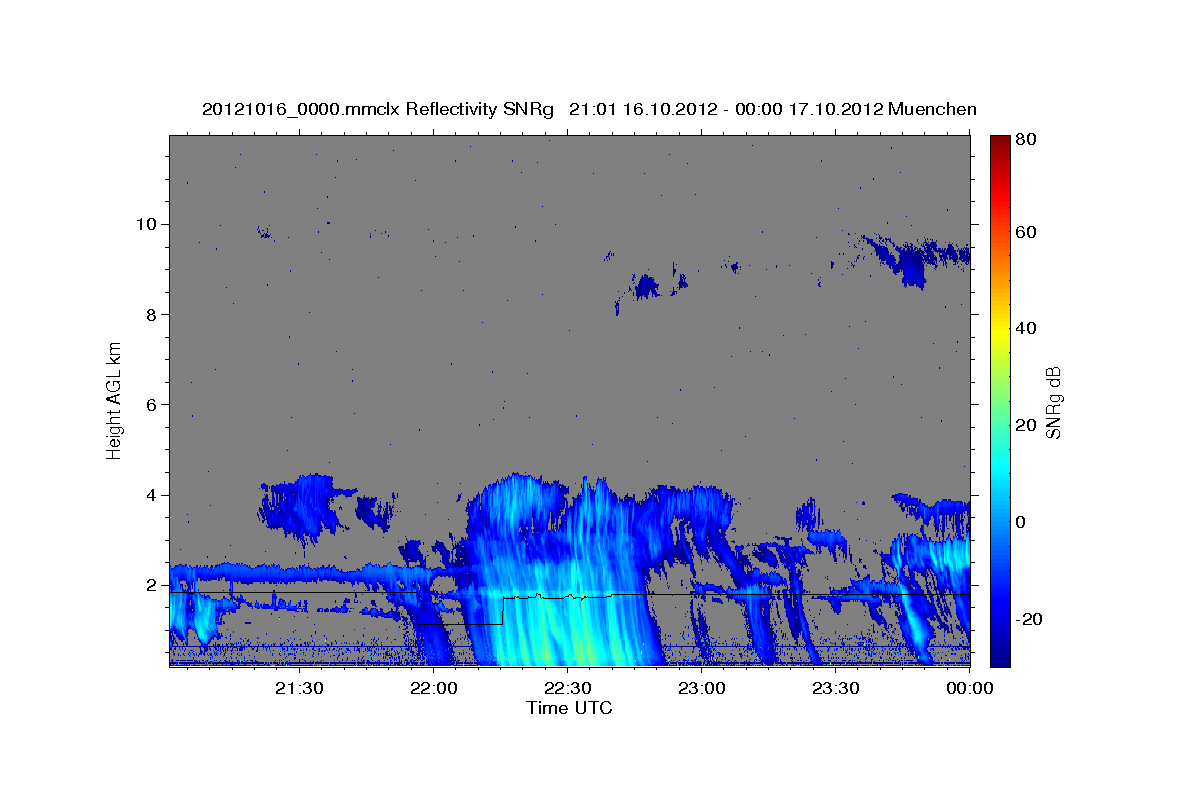The height and width of the screenshot is (800, 1200).
Task: Click the '23:30' time tick label
Action: pyautogui.click(x=836, y=688)
